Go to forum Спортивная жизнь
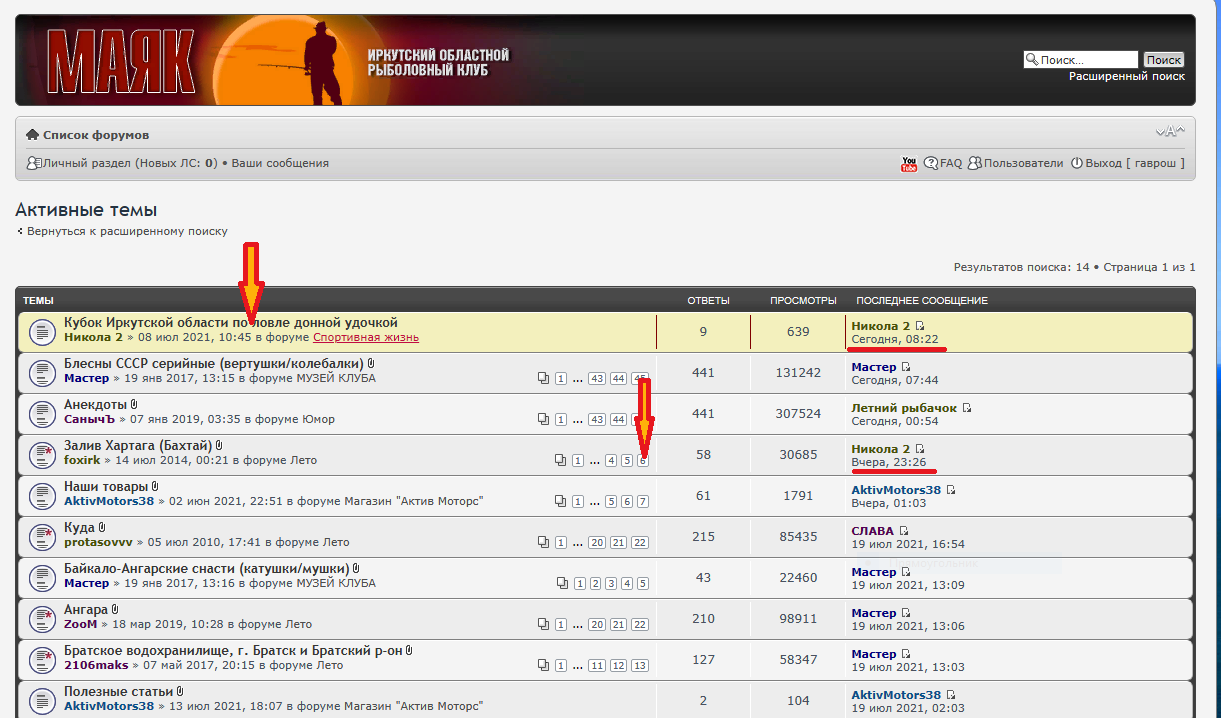 coord(366,337)
